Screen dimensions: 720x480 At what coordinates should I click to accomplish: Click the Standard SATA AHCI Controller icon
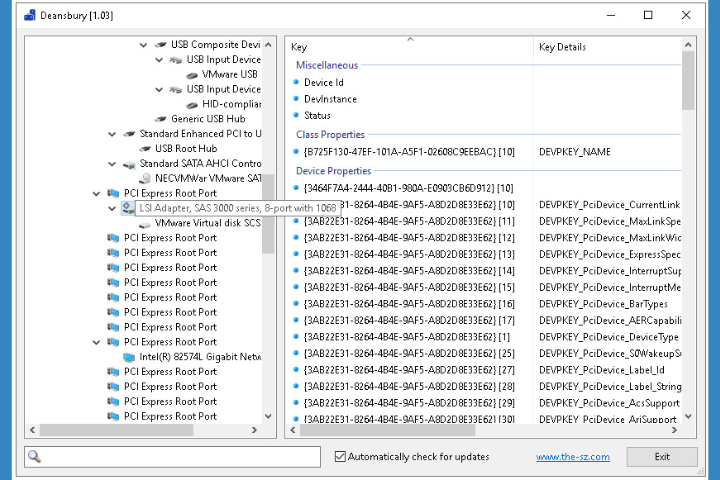(x=129, y=164)
